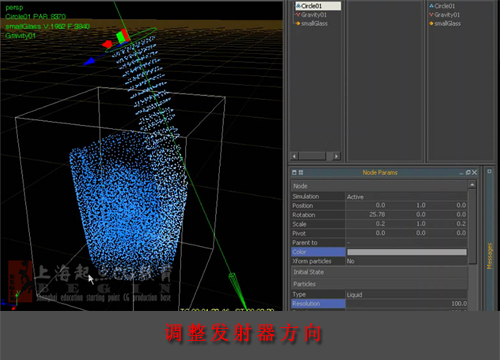Screen dimensions: 500x360
Task: Undock the Node Params panel
Action: tap(468, 172)
